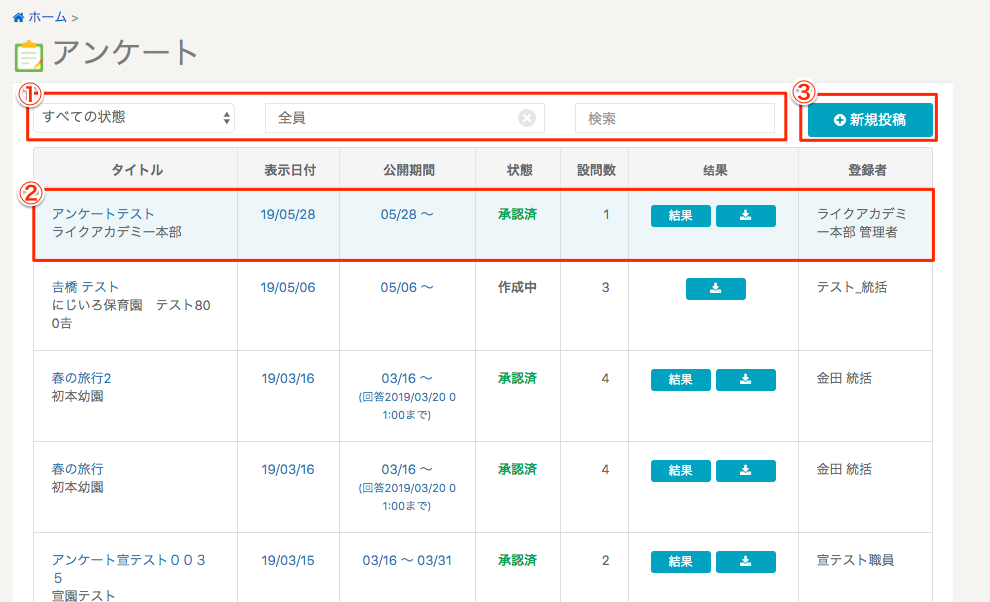View 結果 for アンケートテスト survey

pos(680,216)
